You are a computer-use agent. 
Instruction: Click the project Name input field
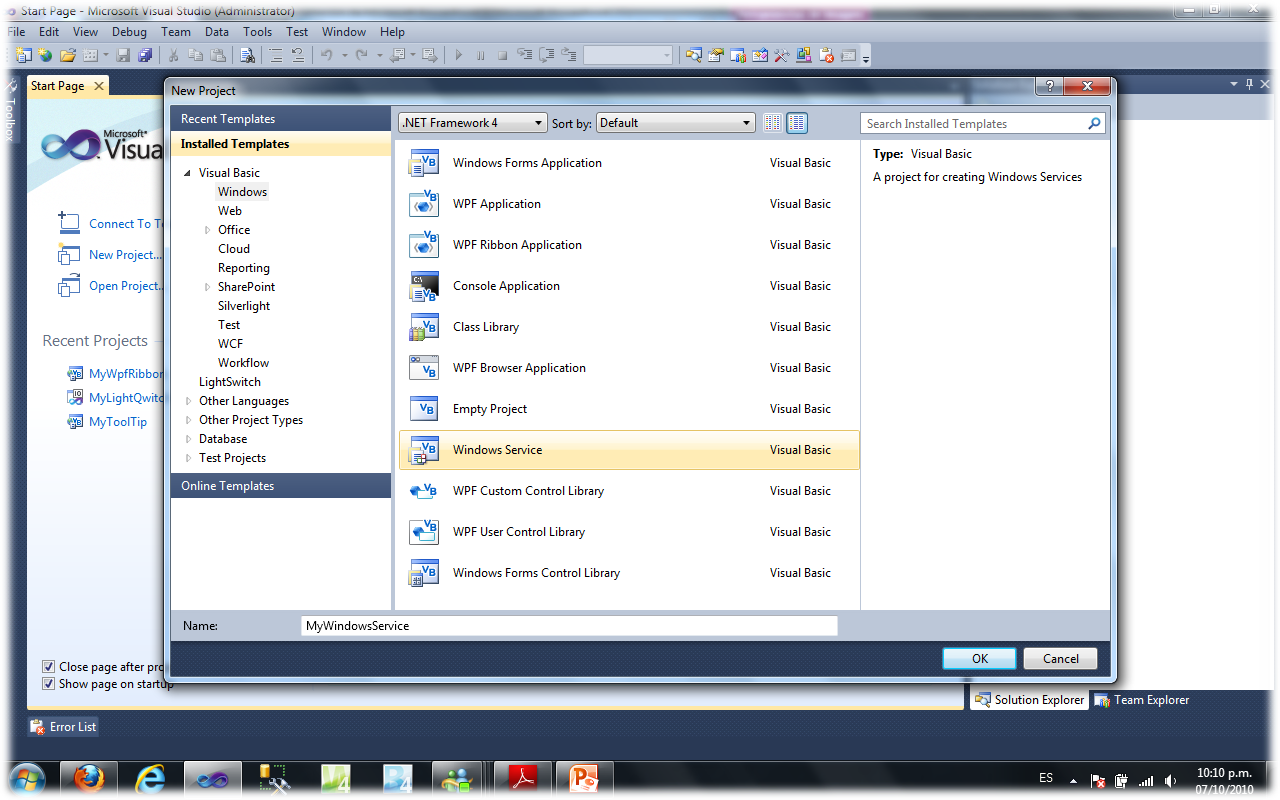coord(569,625)
